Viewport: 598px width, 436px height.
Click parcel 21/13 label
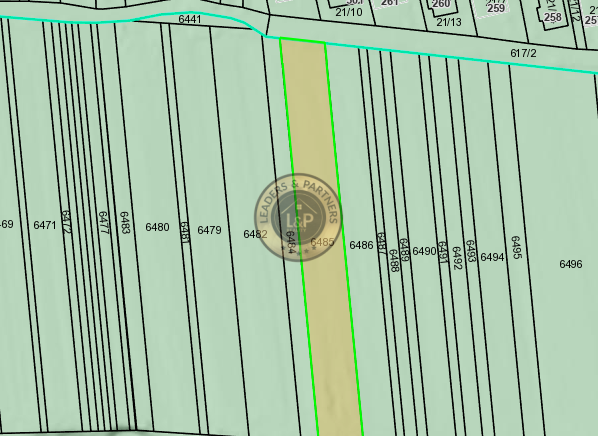(449, 22)
